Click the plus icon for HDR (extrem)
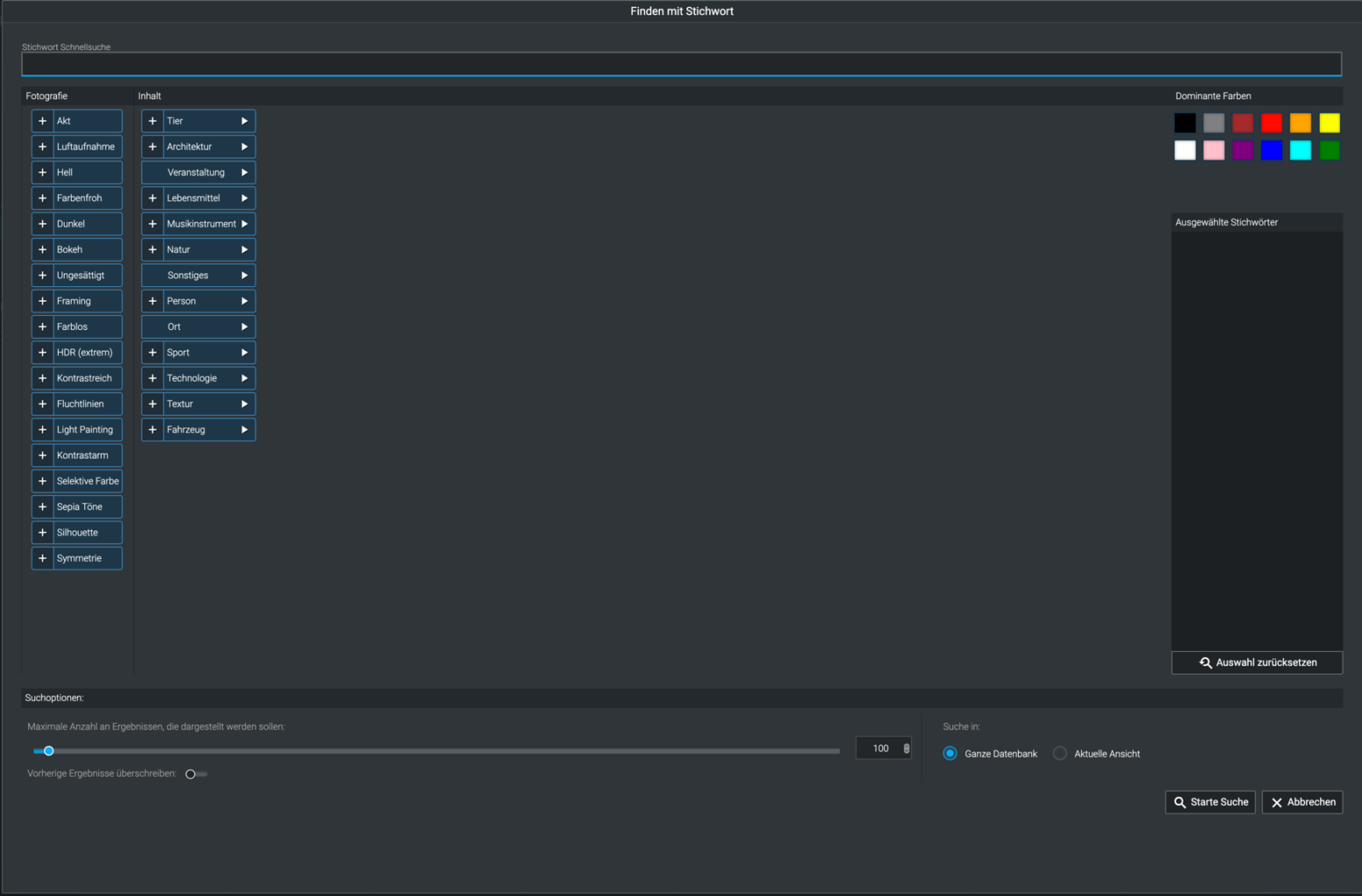This screenshot has width=1362, height=896. [42, 353]
